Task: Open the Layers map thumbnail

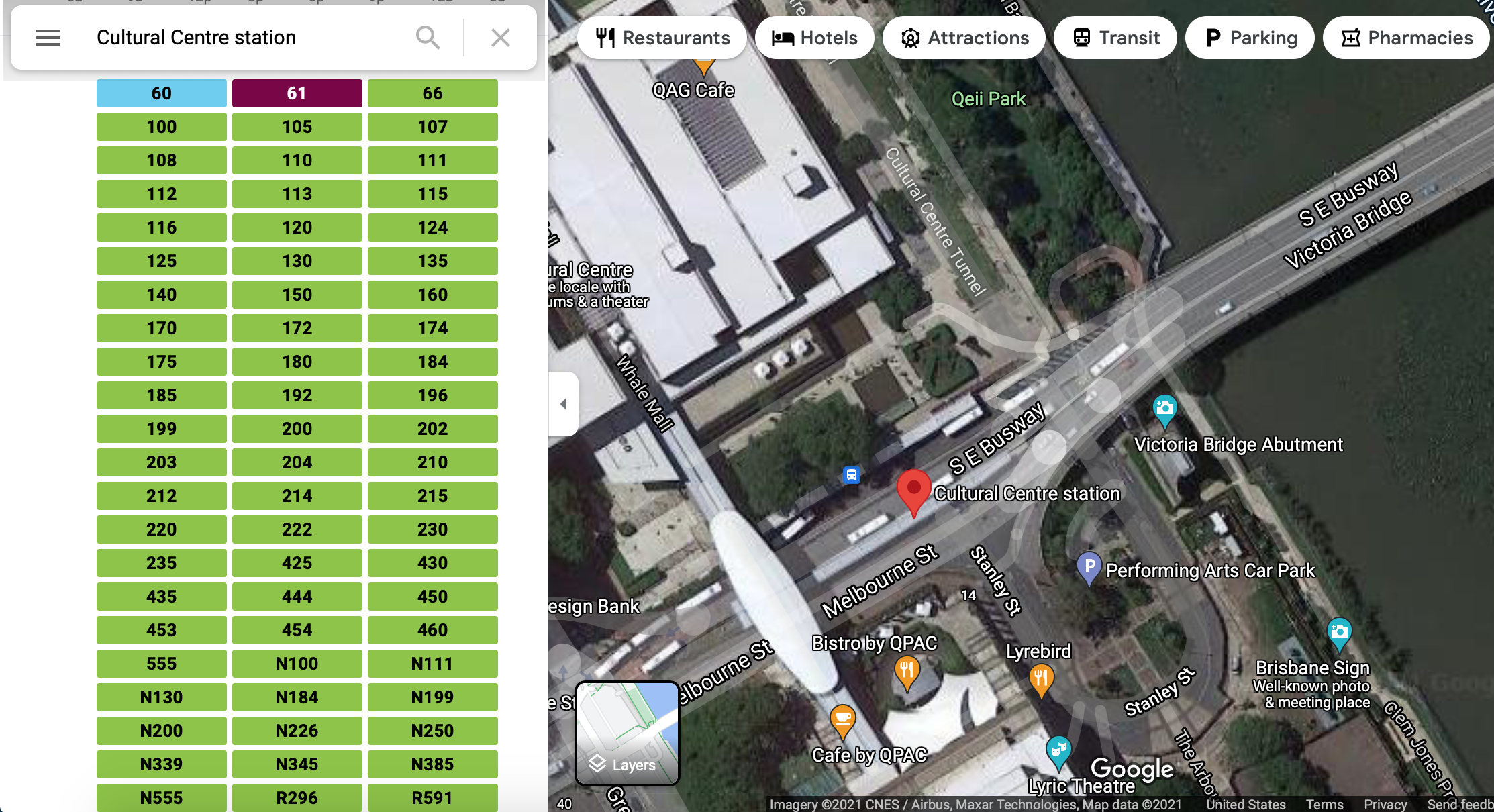Action: pyautogui.click(x=628, y=733)
